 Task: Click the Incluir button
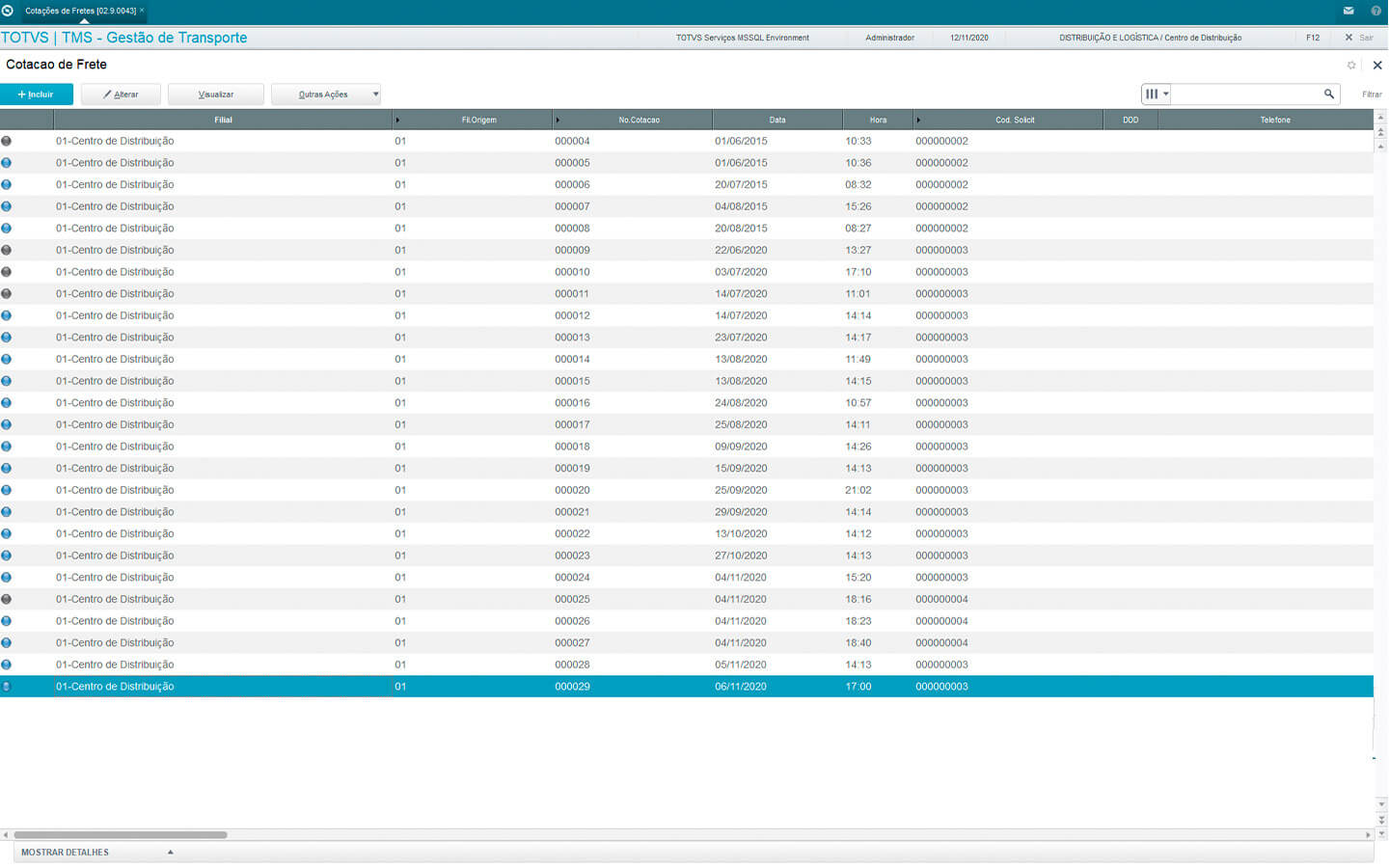[x=37, y=95]
